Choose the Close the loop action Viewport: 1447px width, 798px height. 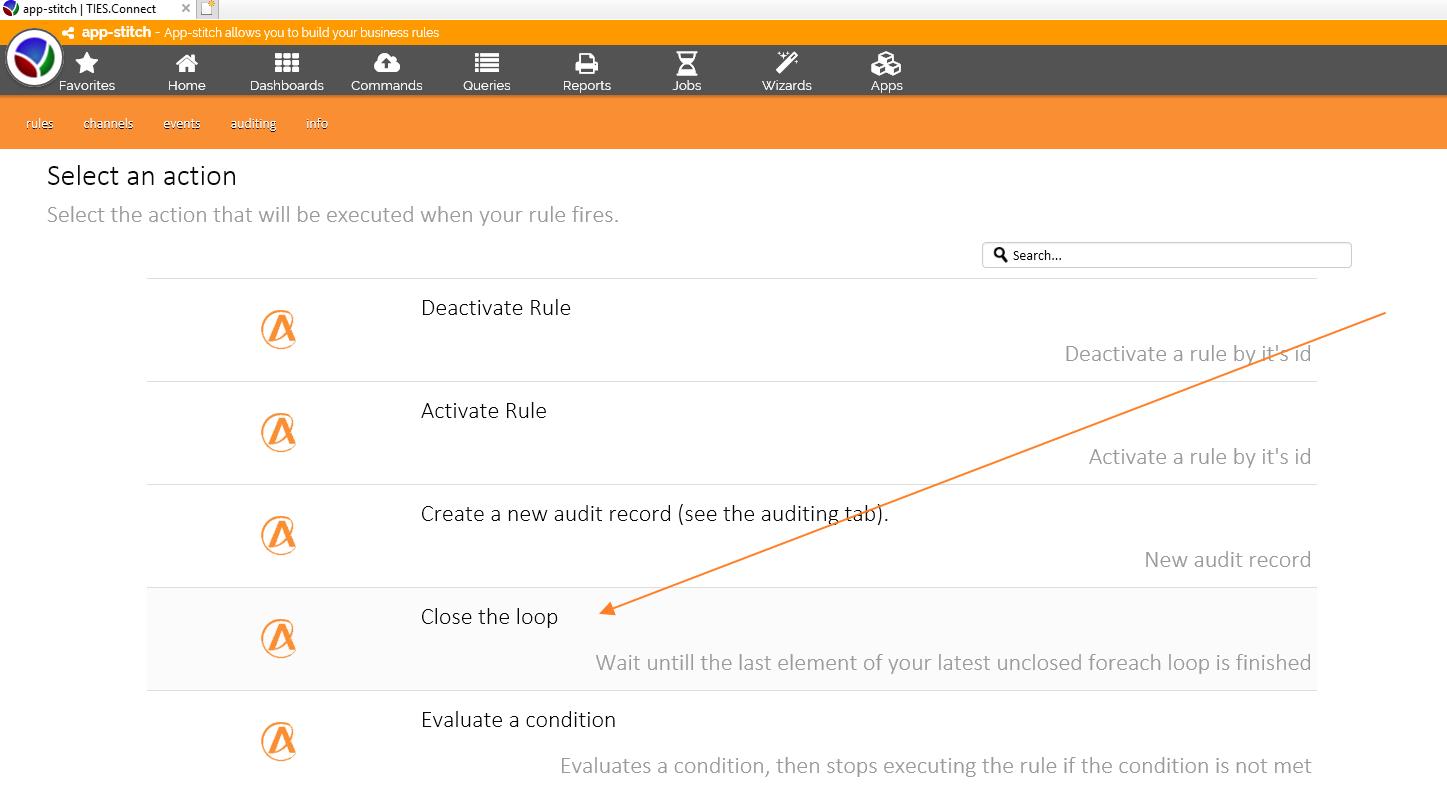tap(489, 617)
